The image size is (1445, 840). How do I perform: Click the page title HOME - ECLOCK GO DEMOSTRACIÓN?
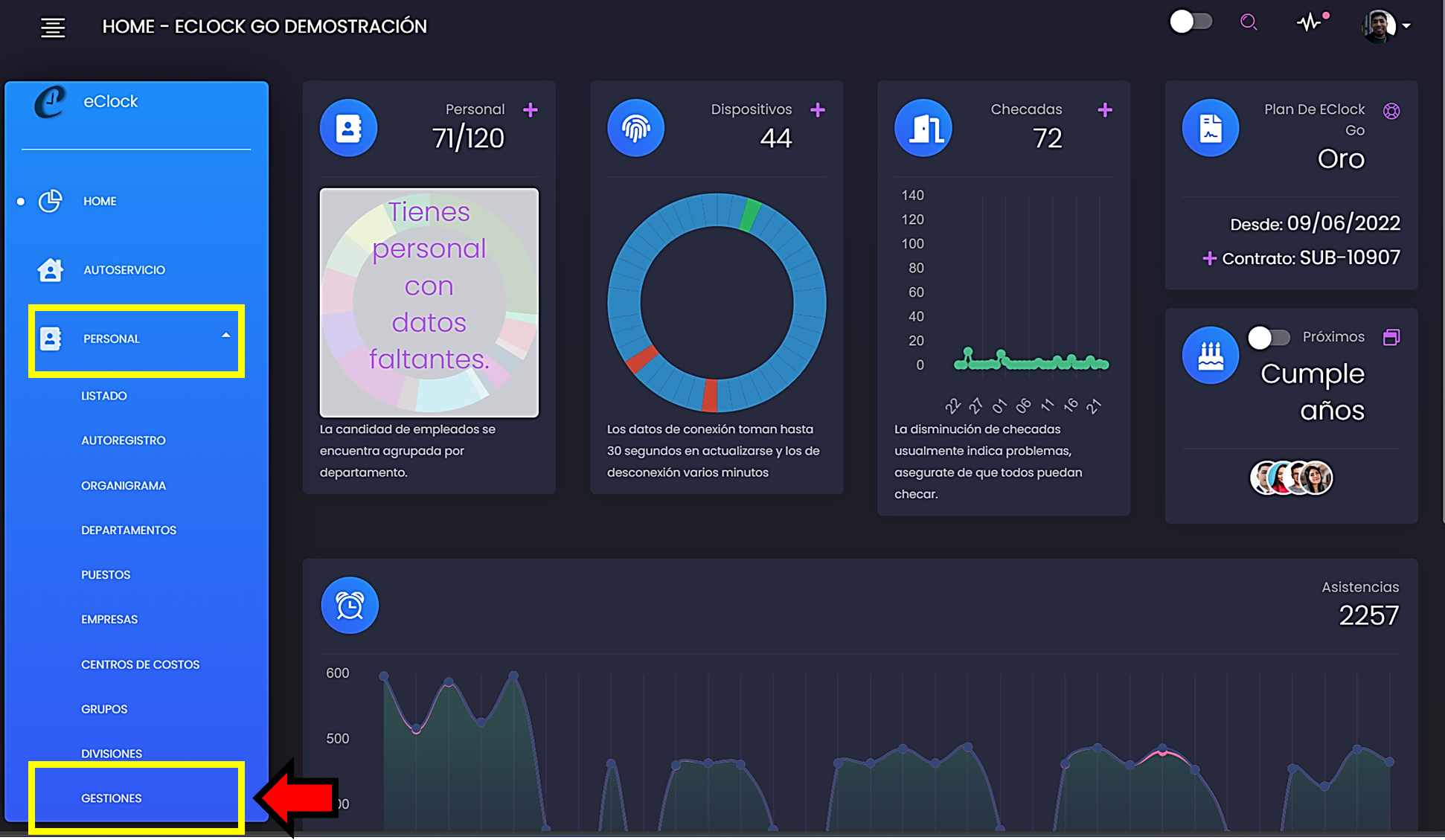pos(264,27)
